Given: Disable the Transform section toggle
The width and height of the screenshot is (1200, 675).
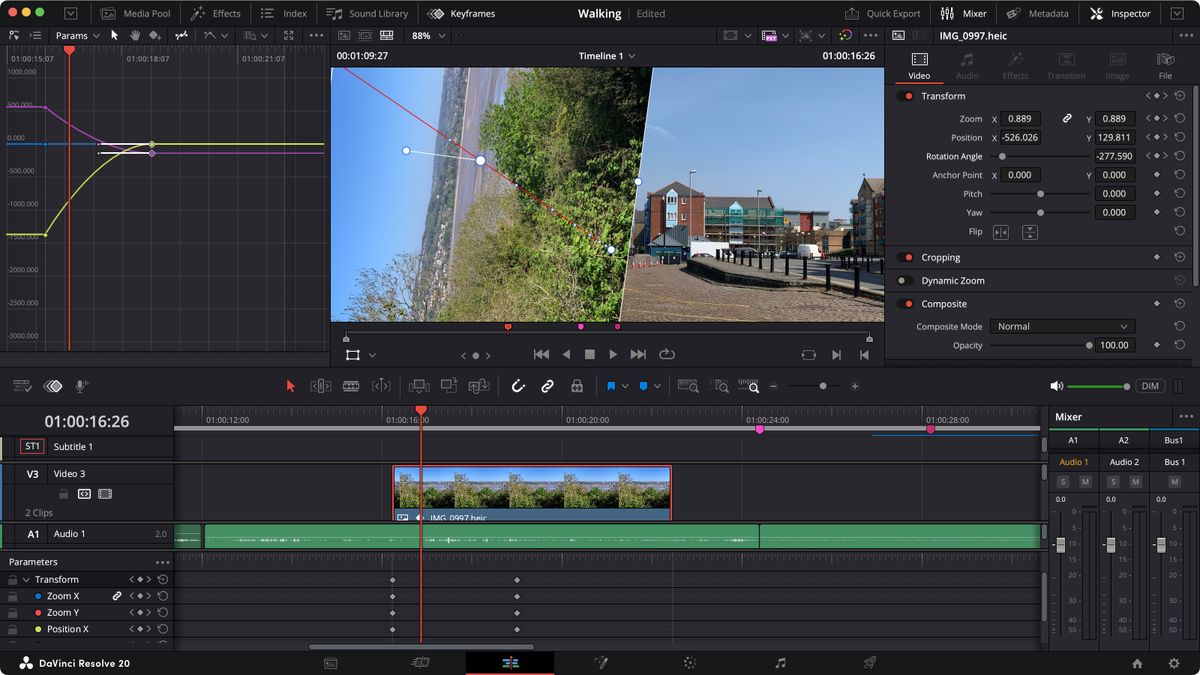Looking at the screenshot, I should coord(905,96).
